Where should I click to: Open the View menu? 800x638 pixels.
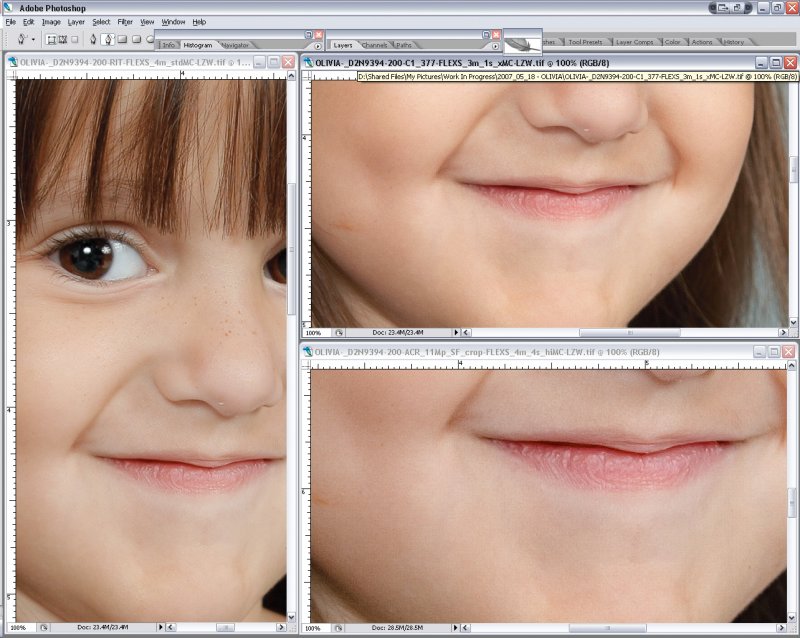click(x=147, y=22)
